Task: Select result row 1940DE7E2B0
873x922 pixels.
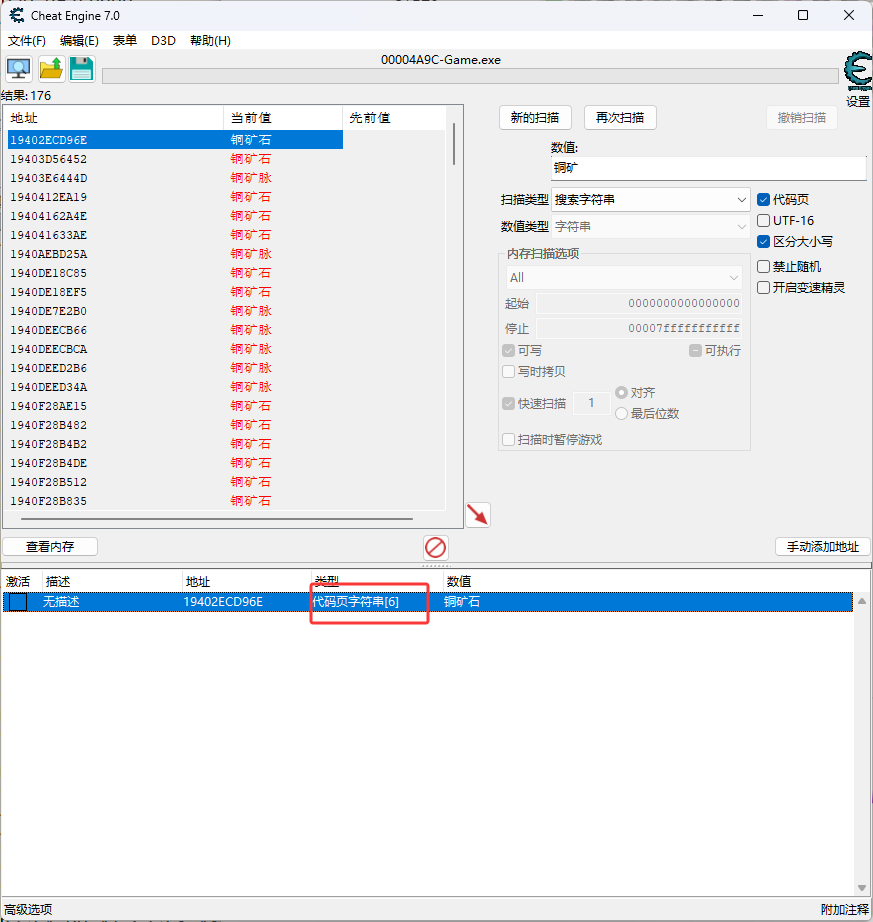Action: pyautogui.click(x=175, y=311)
